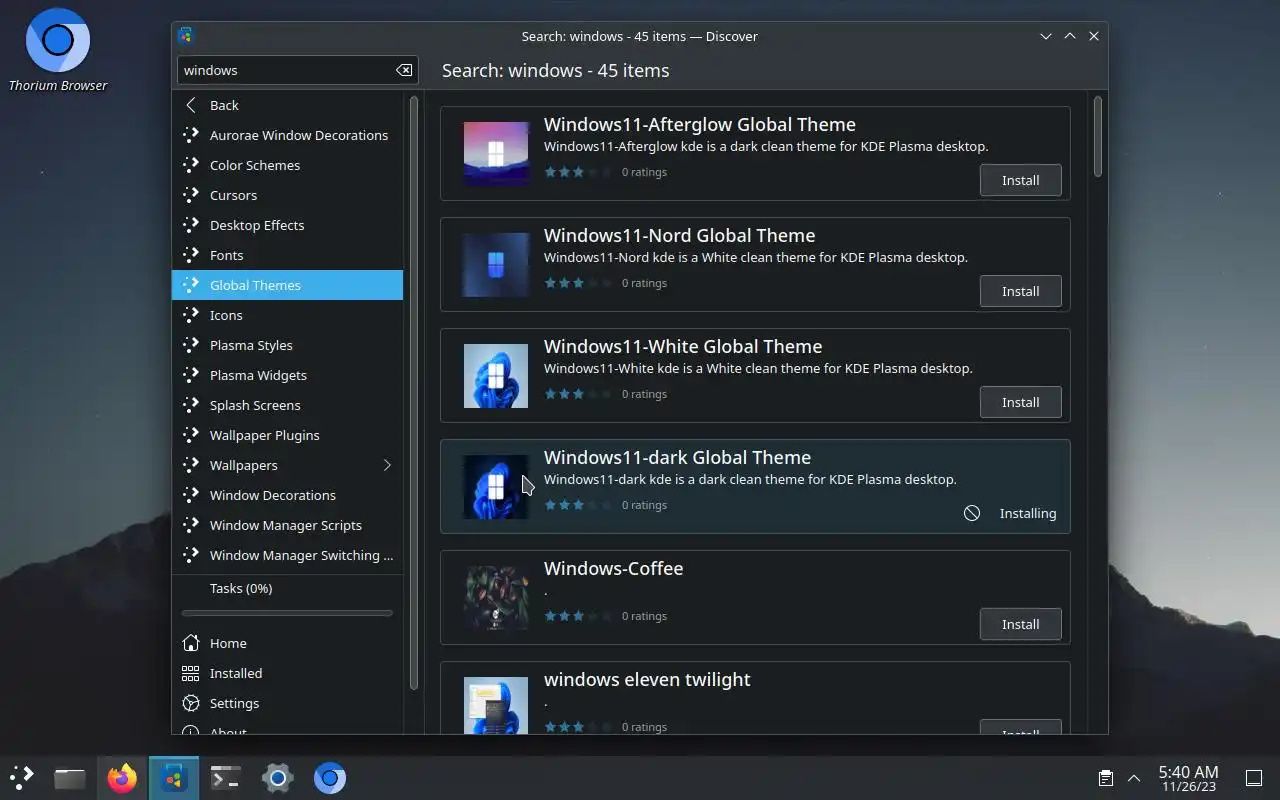Open the Windows-Coffee title
1280x800 pixels.
tap(613, 568)
